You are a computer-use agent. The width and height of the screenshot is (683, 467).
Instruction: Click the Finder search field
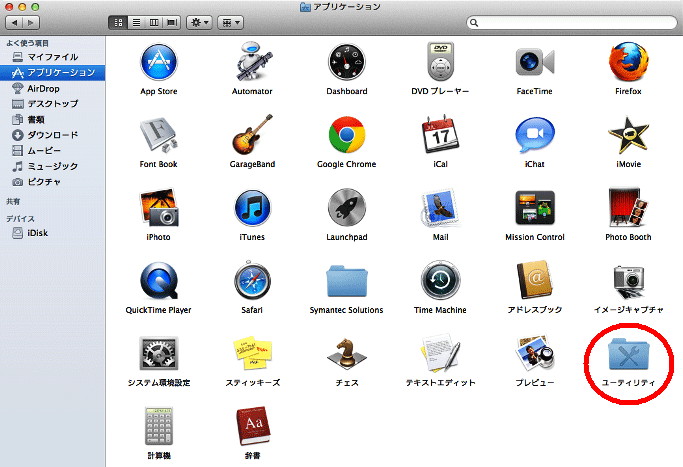[x=571, y=23]
